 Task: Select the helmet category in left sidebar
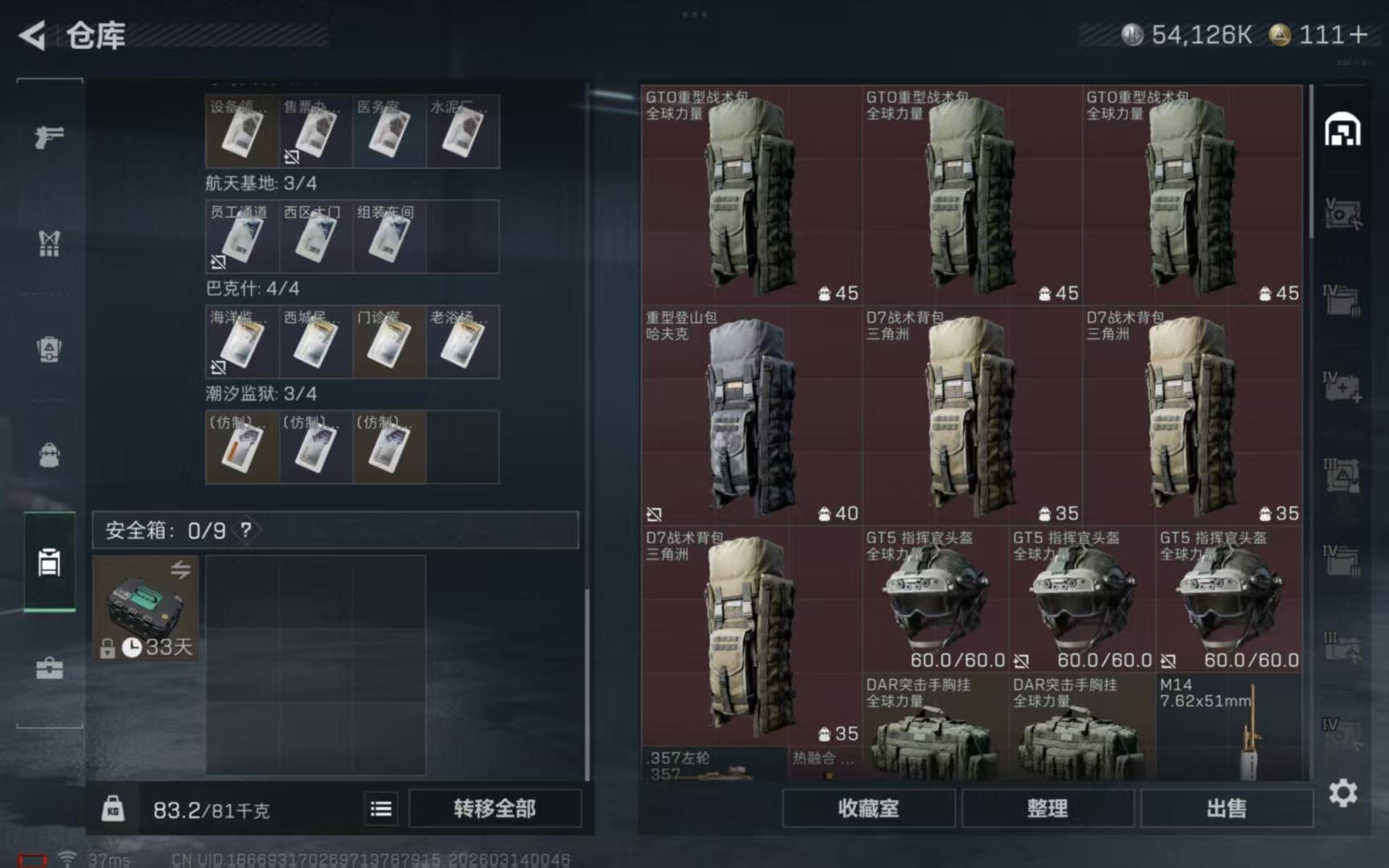coord(49,350)
